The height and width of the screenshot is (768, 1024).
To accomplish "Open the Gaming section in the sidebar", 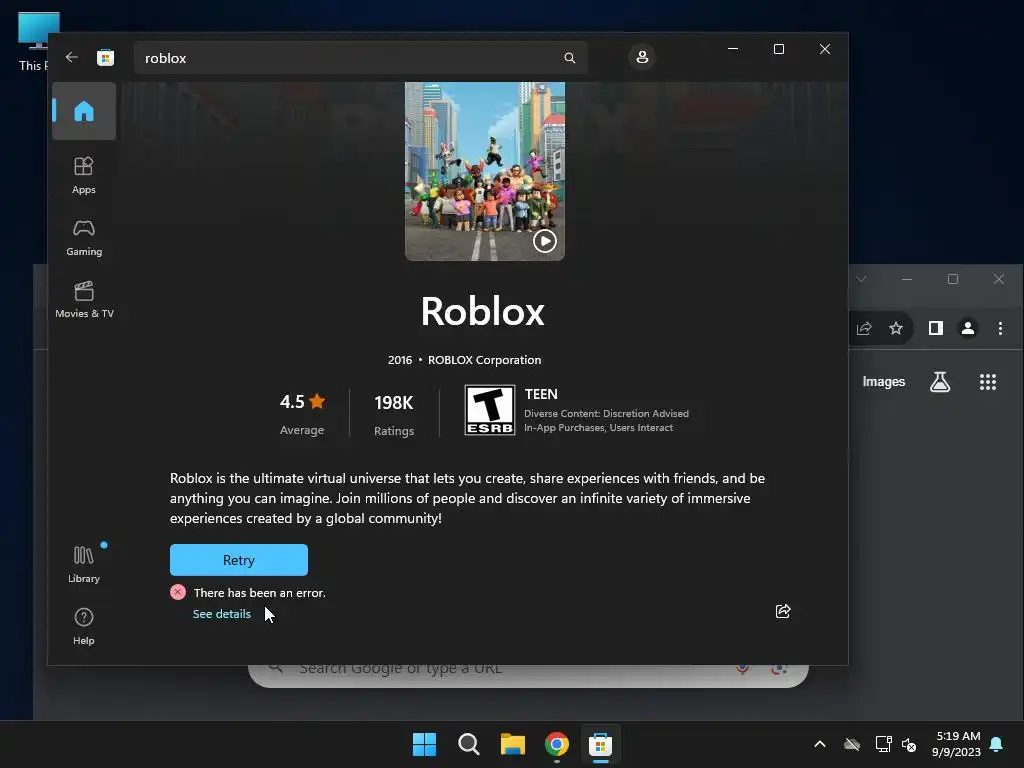I will [x=84, y=237].
